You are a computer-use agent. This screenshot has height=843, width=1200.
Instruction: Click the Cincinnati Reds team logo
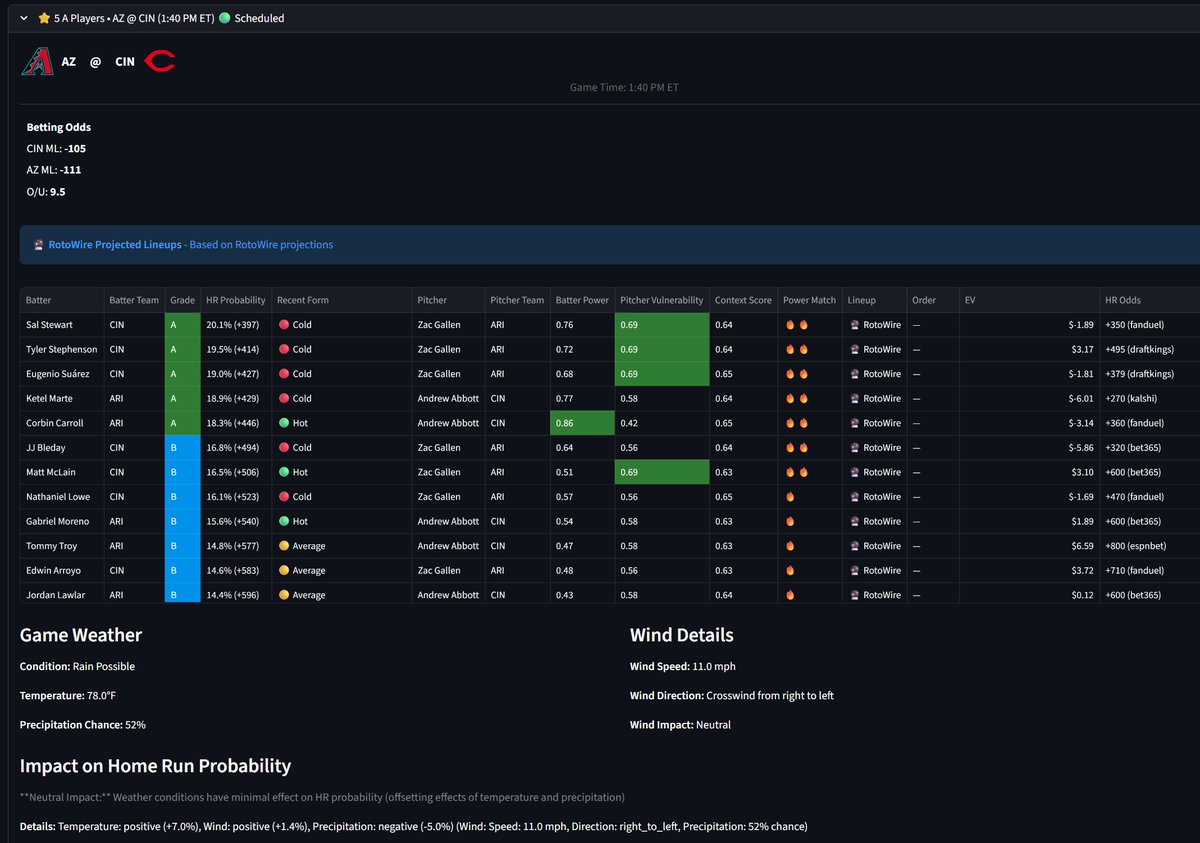(x=159, y=62)
